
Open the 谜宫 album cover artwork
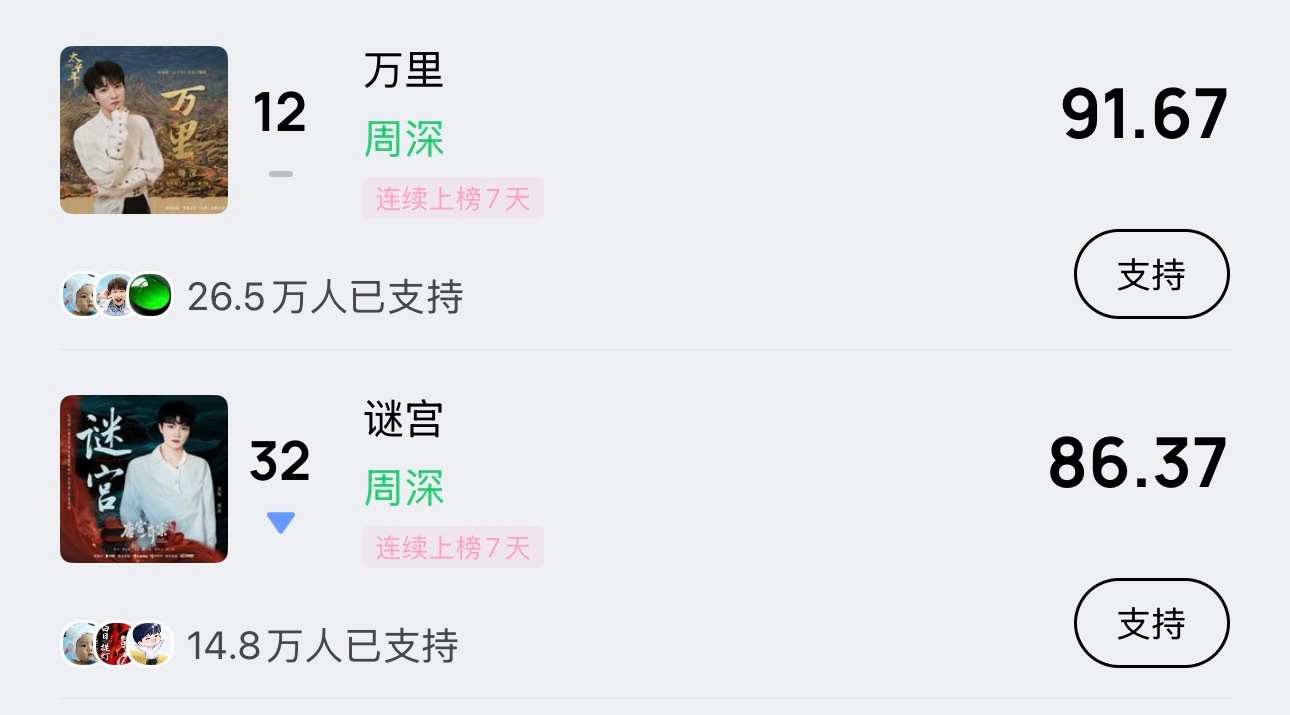tap(143, 479)
